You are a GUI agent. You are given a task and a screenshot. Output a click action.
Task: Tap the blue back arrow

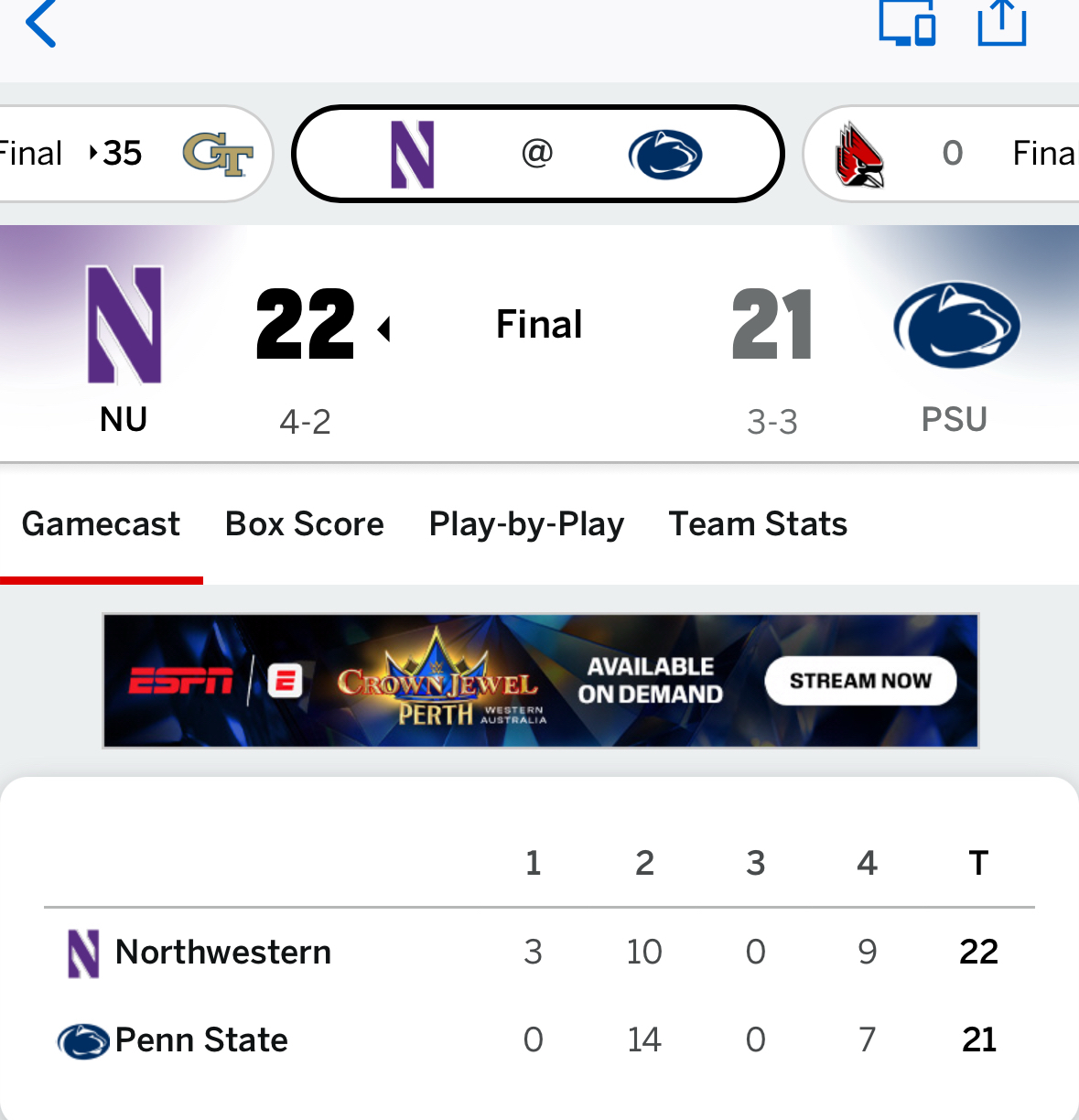[41, 24]
